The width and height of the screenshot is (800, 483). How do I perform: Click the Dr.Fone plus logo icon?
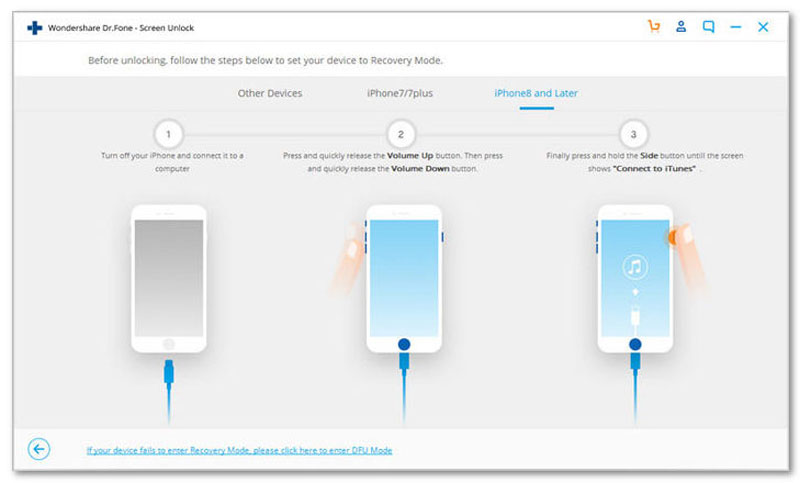(35, 28)
